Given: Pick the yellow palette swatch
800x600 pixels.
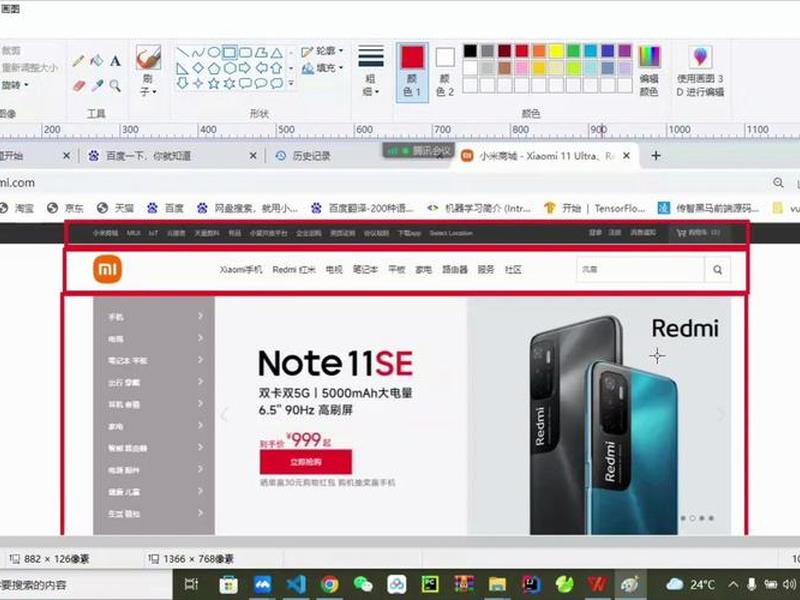Looking at the screenshot, I should tap(556, 51).
